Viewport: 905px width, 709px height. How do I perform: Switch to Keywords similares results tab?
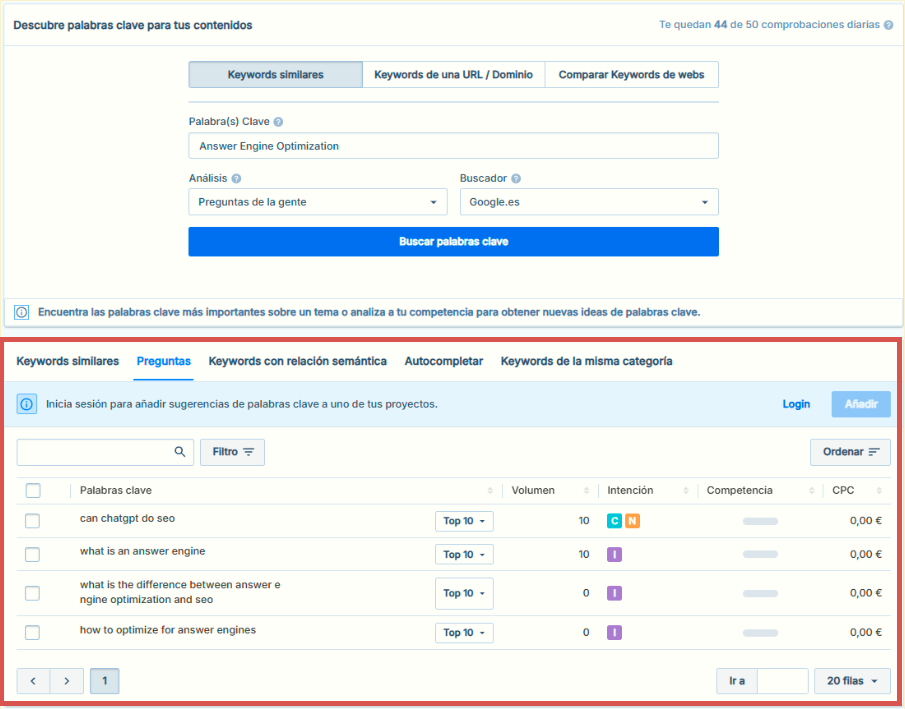[68, 361]
